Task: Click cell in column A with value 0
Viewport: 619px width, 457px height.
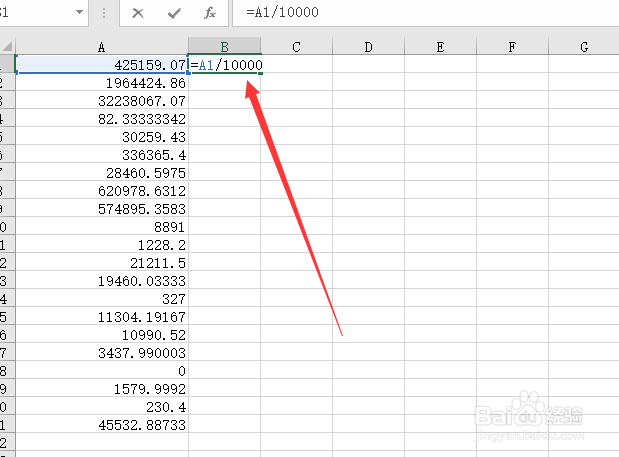Action: [x=102, y=371]
